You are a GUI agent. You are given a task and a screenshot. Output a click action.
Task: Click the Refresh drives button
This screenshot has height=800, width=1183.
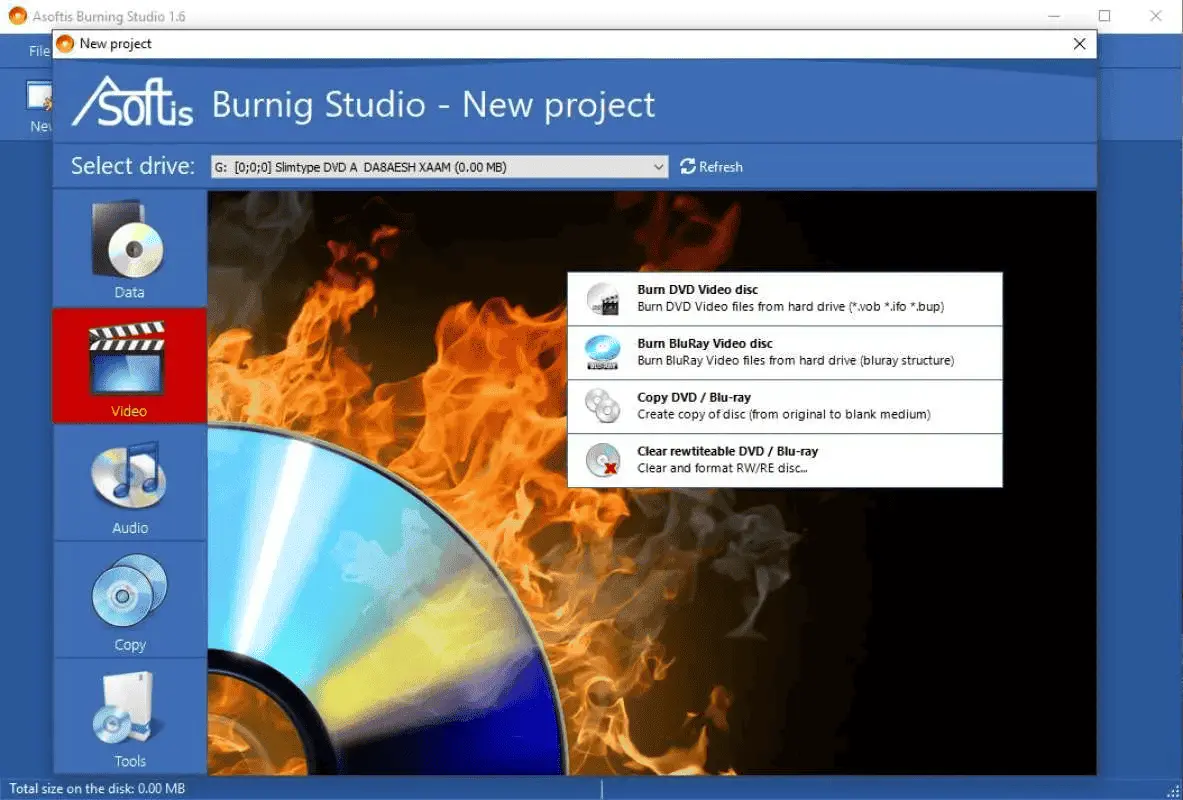[711, 167]
